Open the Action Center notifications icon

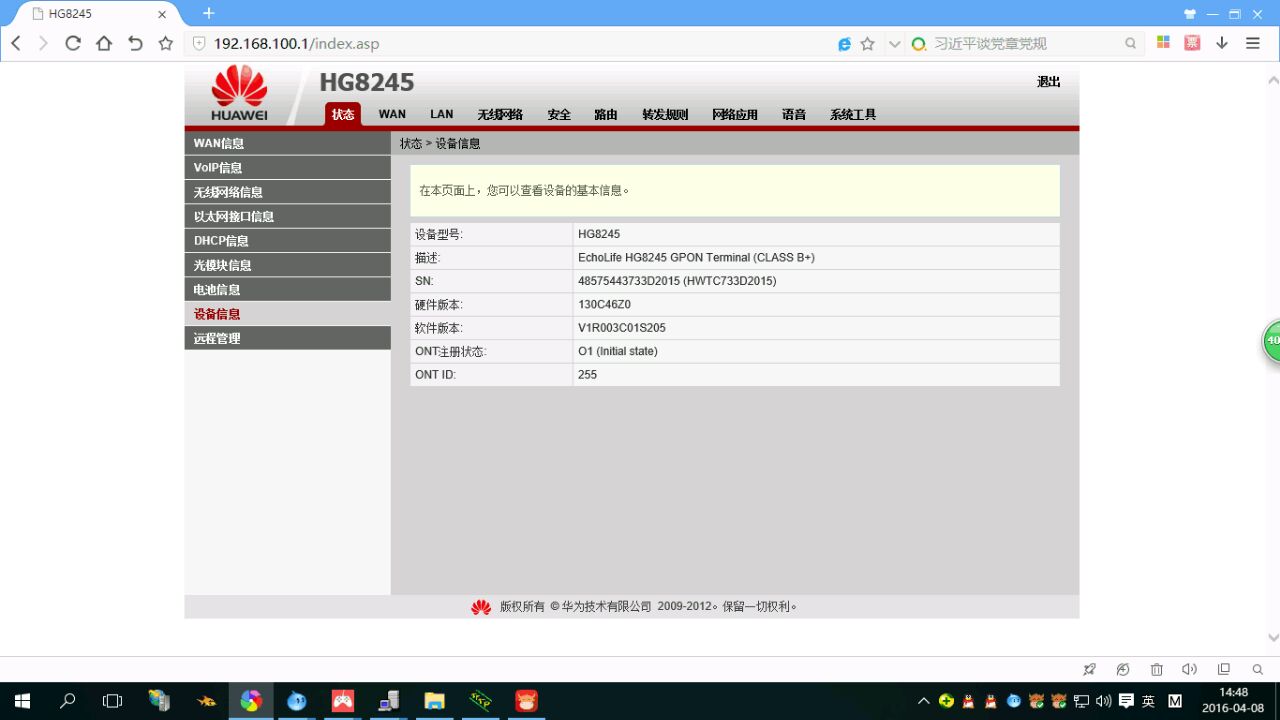1127,701
